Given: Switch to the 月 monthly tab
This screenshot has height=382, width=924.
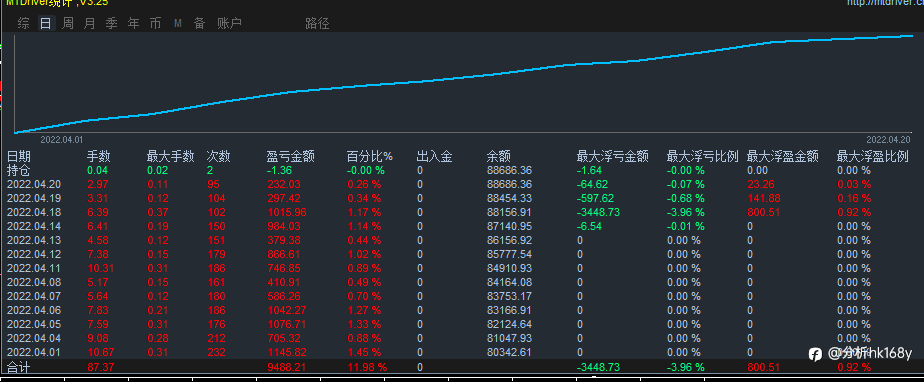Looking at the screenshot, I should (x=90, y=24).
